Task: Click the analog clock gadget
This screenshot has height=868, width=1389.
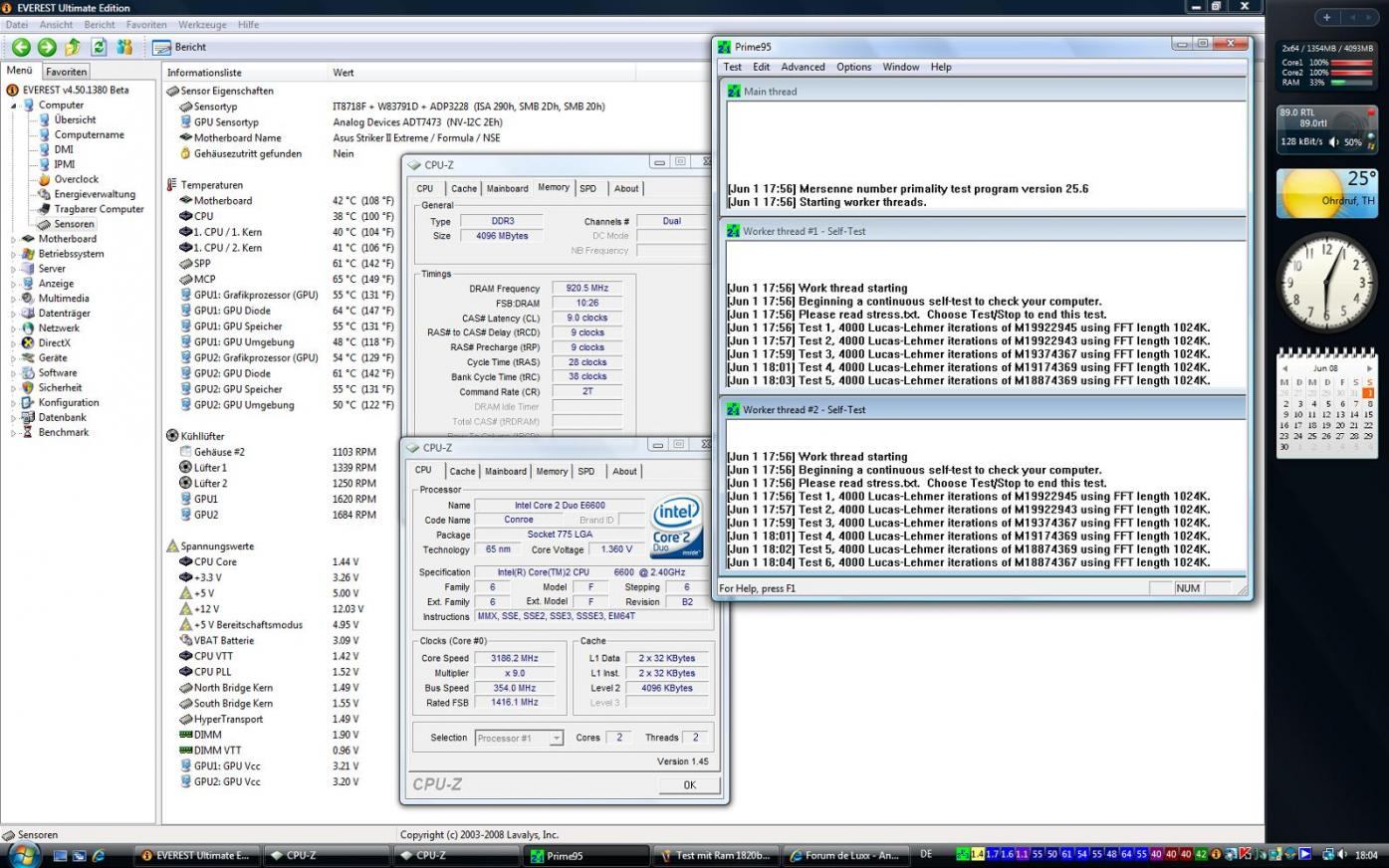Action: 1325,283
